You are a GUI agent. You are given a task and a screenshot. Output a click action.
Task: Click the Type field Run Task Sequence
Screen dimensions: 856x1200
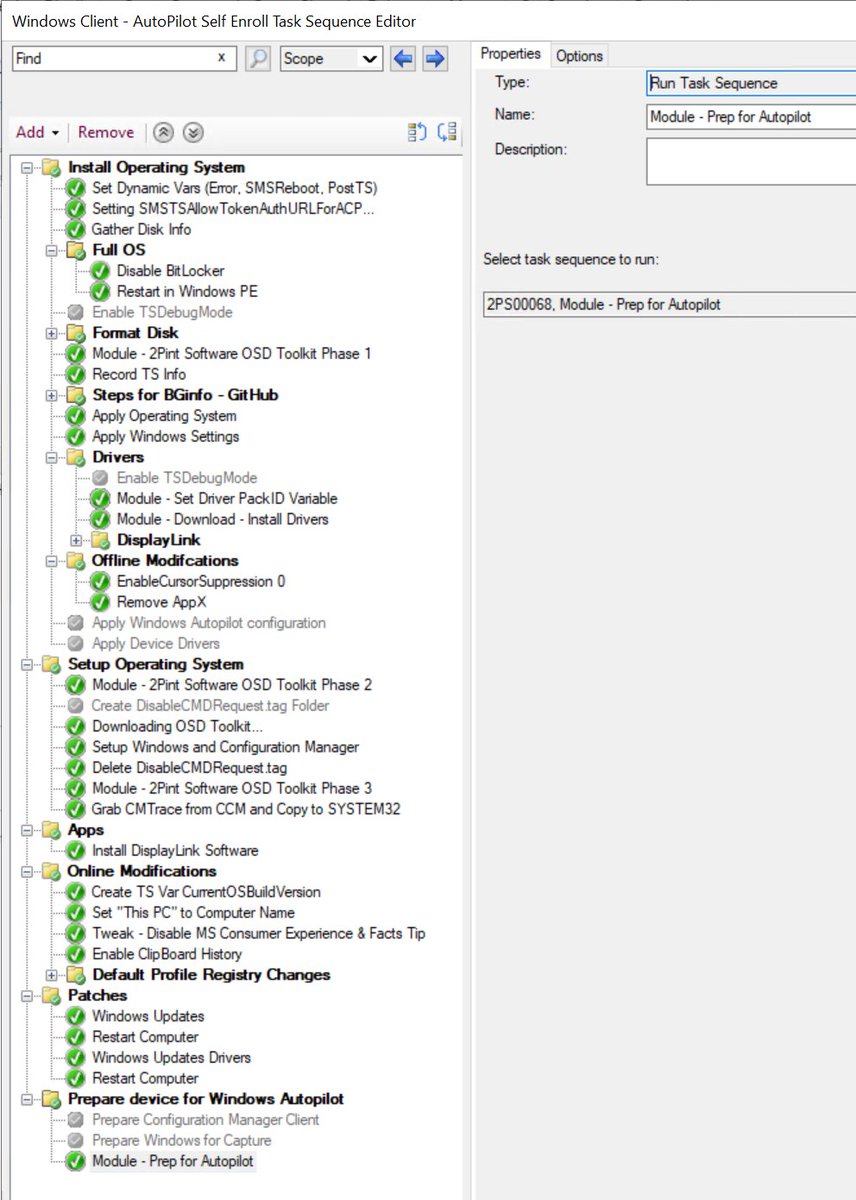pos(751,83)
